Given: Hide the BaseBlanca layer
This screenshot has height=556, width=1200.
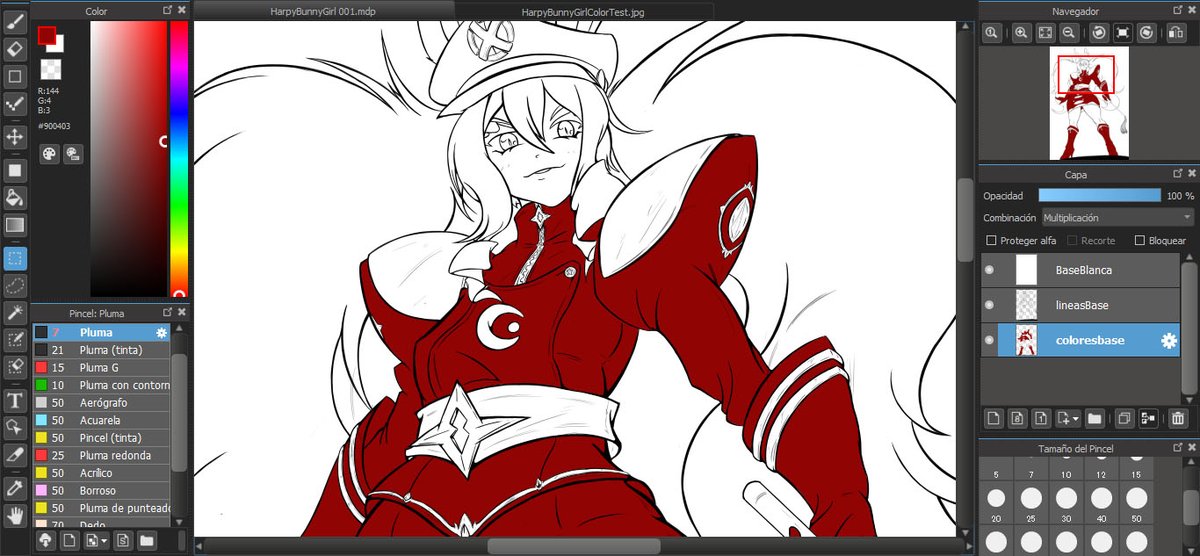Looking at the screenshot, I should click(x=990, y=270).
